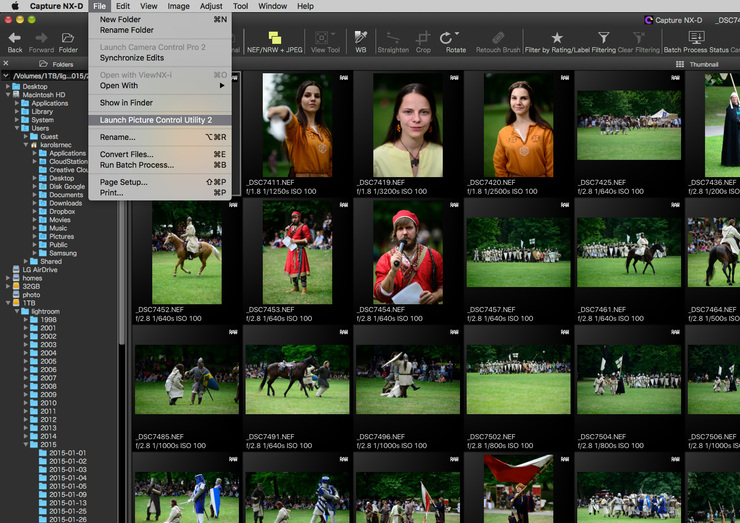Expand the 1998 folder node

pos(25,320)
